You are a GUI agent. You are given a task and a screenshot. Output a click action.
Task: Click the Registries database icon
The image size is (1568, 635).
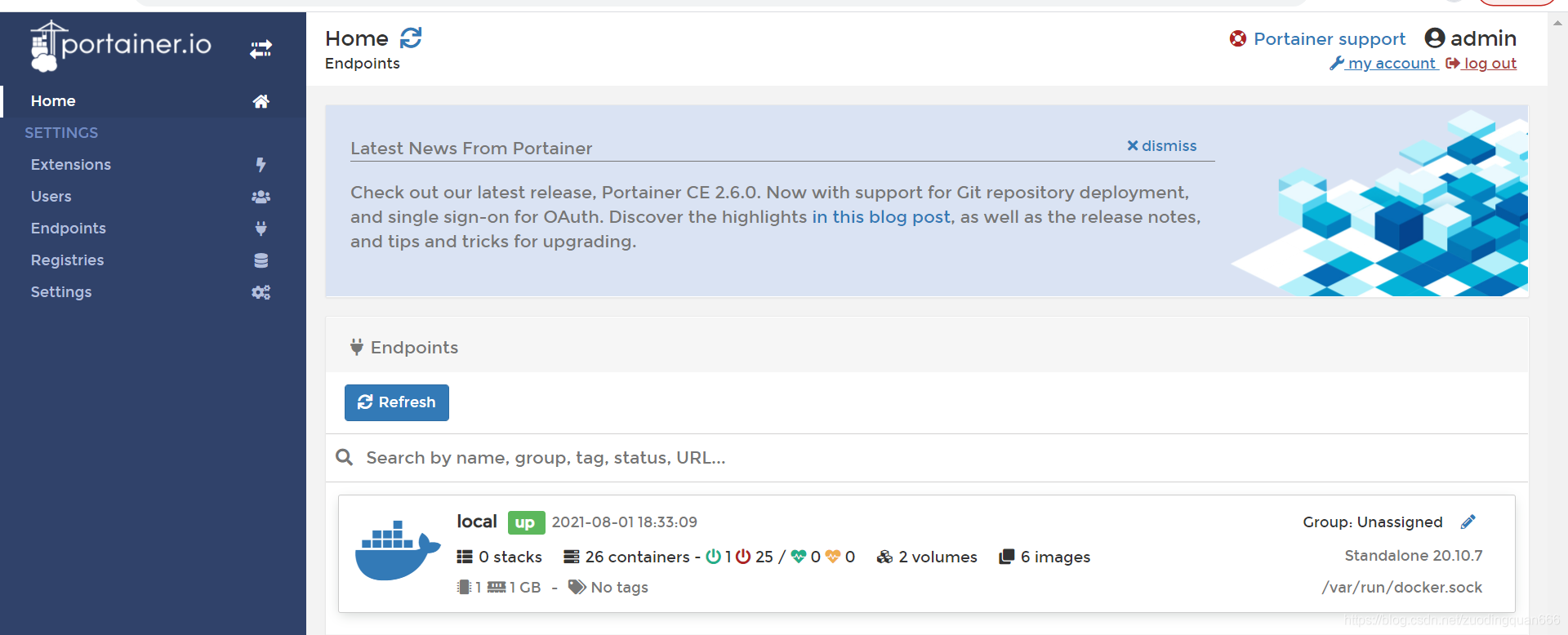click(261, 260)
